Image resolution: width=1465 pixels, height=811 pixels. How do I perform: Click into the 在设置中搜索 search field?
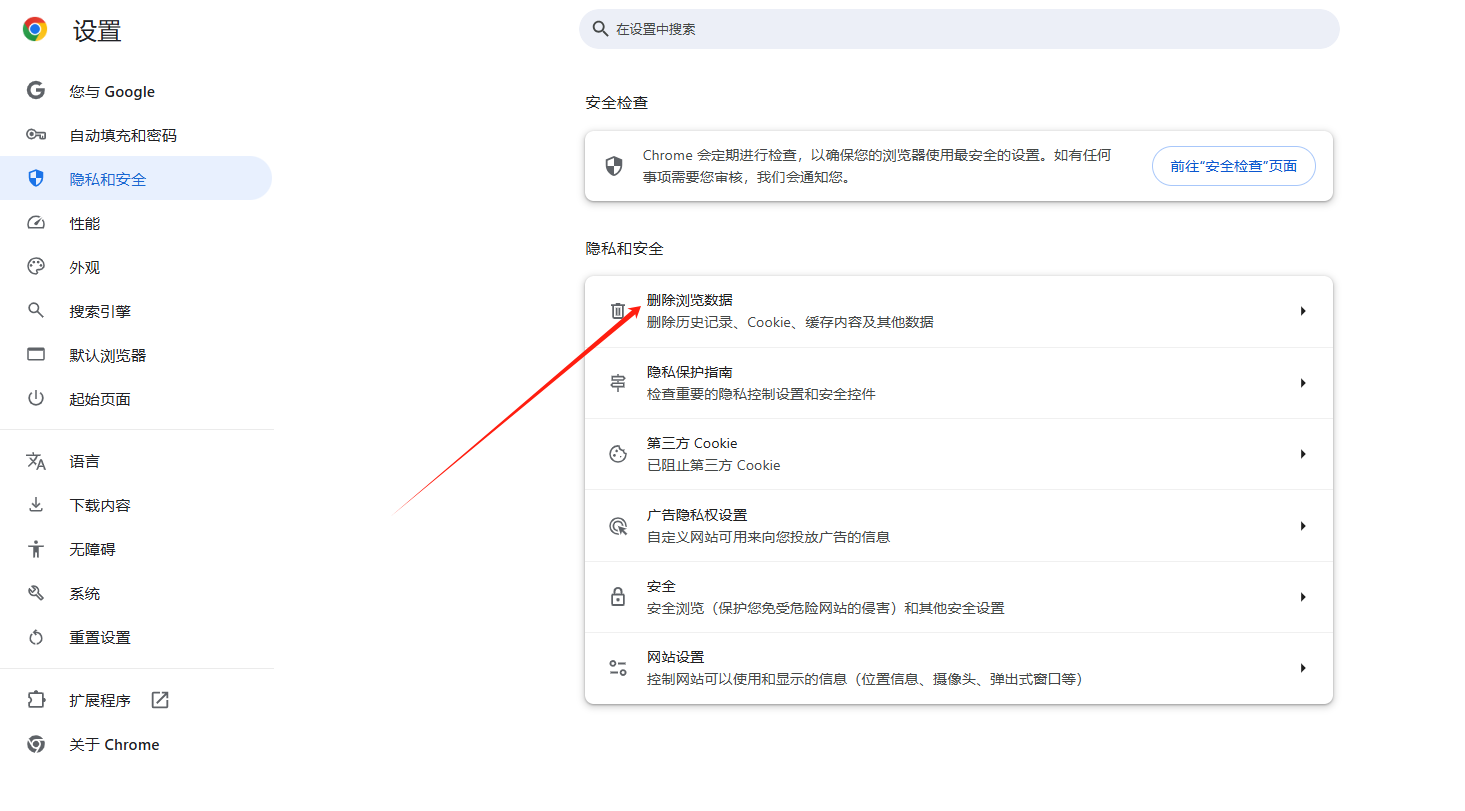959,29
